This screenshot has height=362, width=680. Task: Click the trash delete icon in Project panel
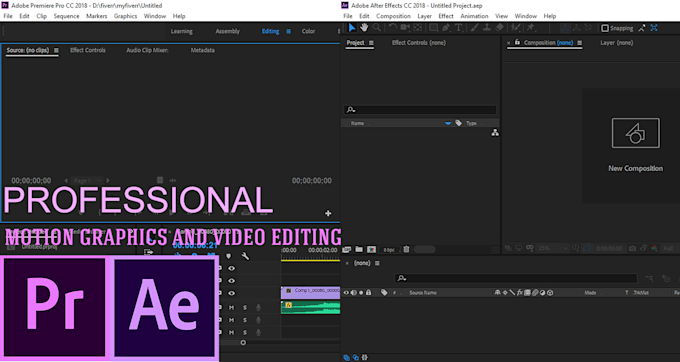(x=406, y=249)
